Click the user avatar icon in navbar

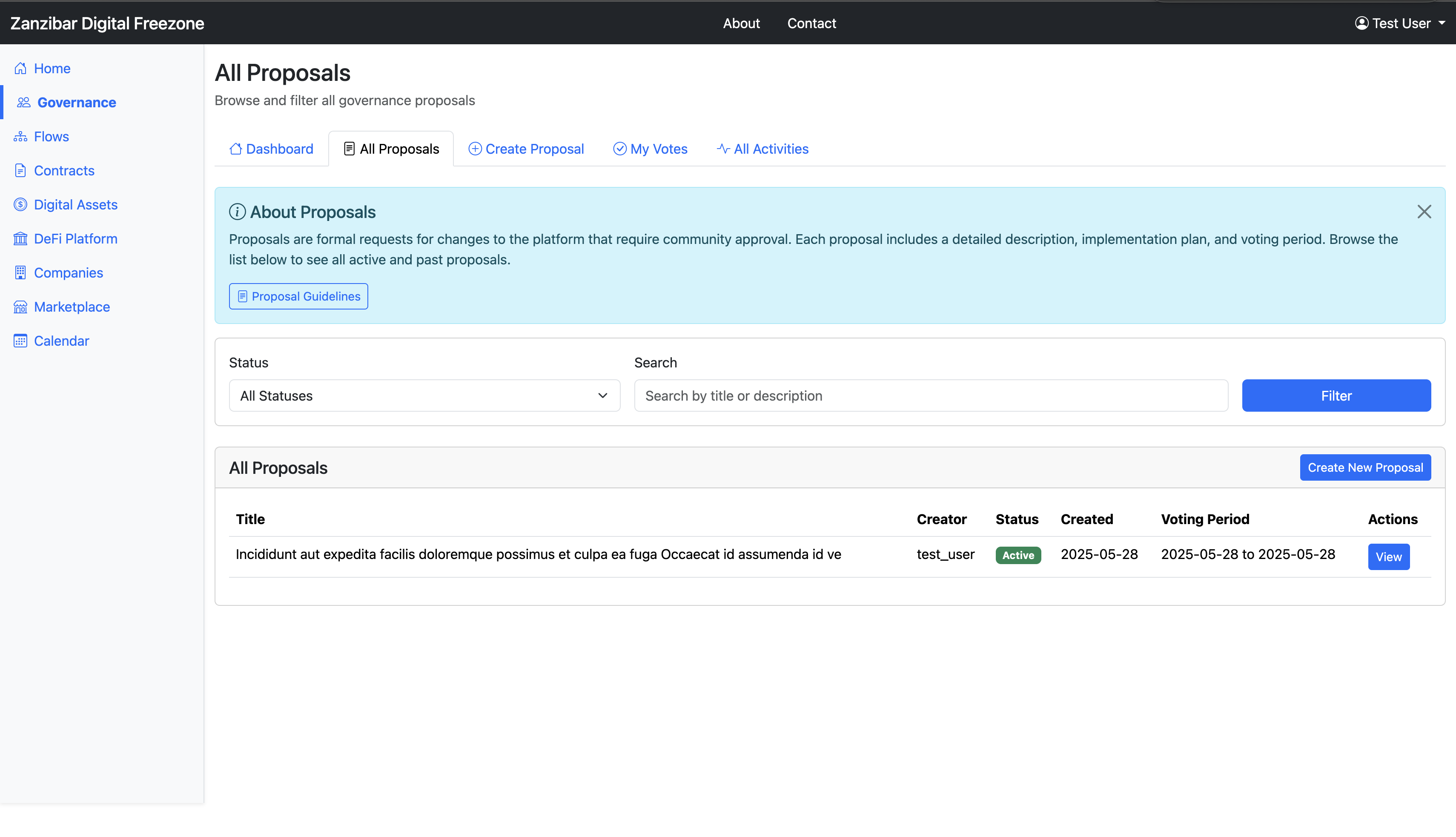point(1362,23)
